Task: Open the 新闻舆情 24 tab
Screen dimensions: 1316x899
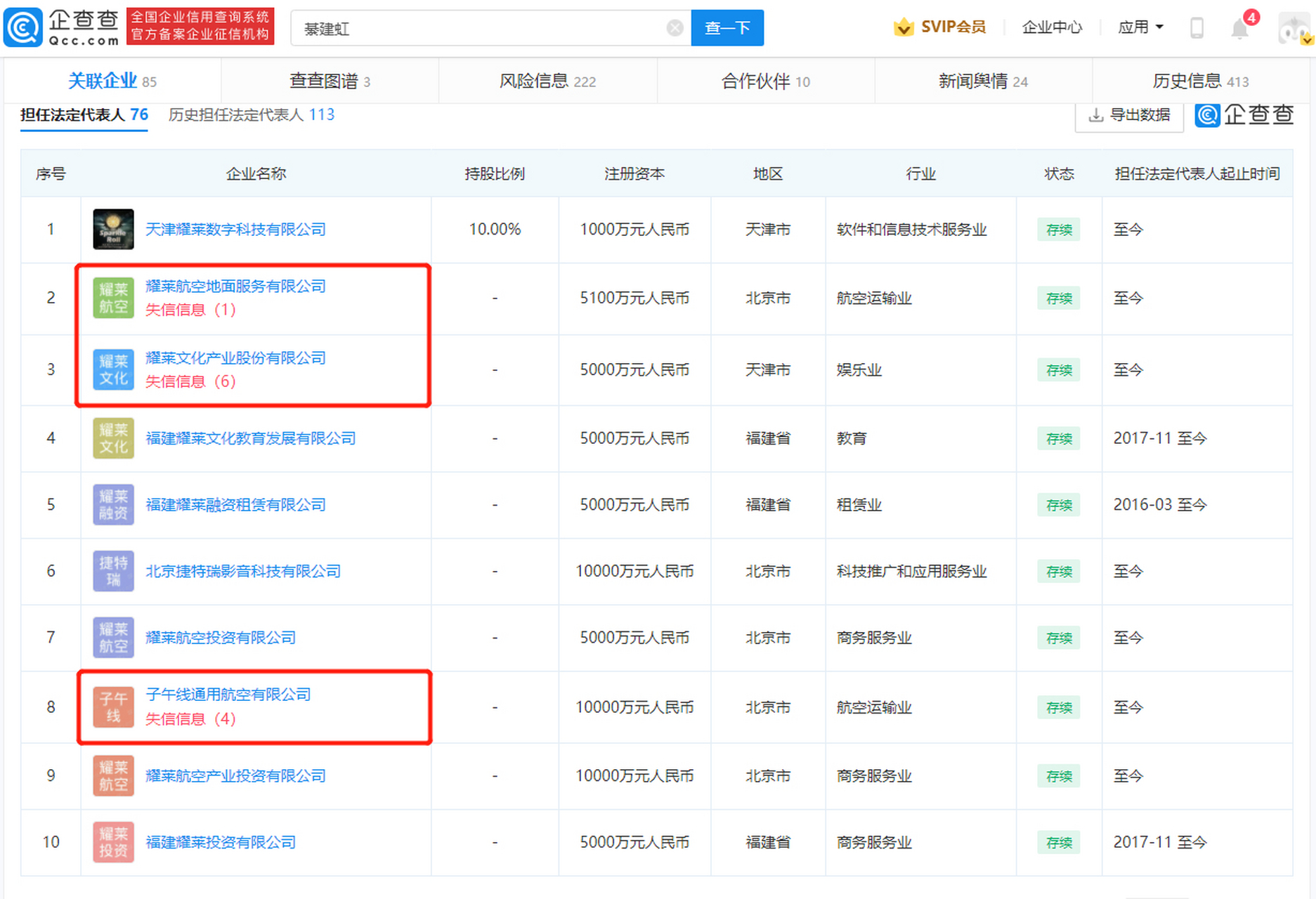Action: [983, 81]
